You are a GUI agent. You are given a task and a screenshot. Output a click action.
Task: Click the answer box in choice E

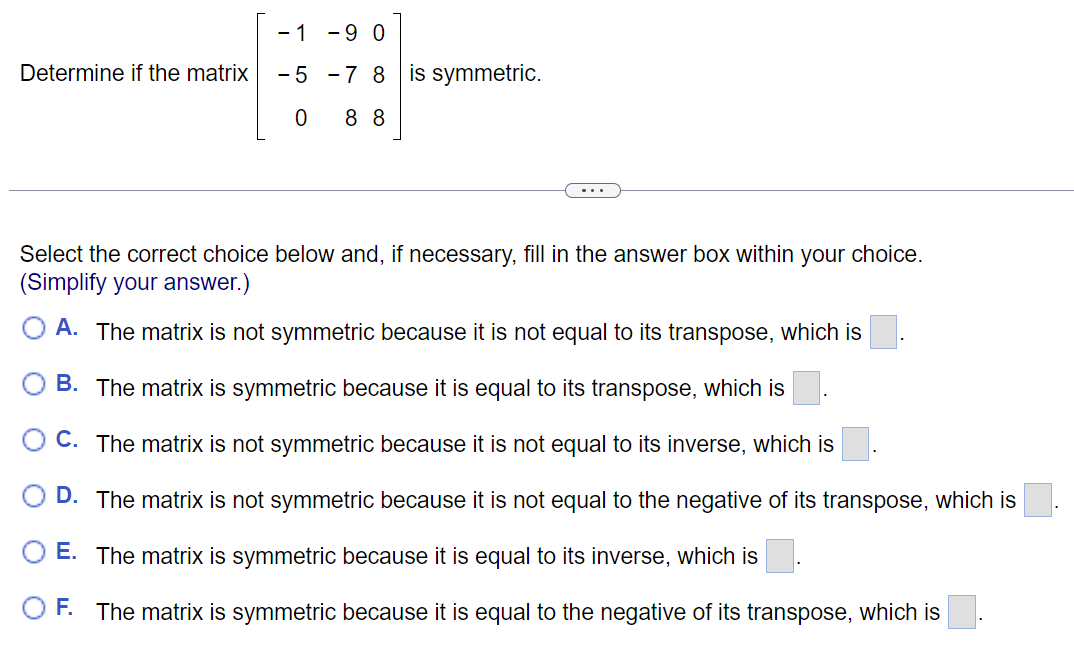(x=779, y=556)
